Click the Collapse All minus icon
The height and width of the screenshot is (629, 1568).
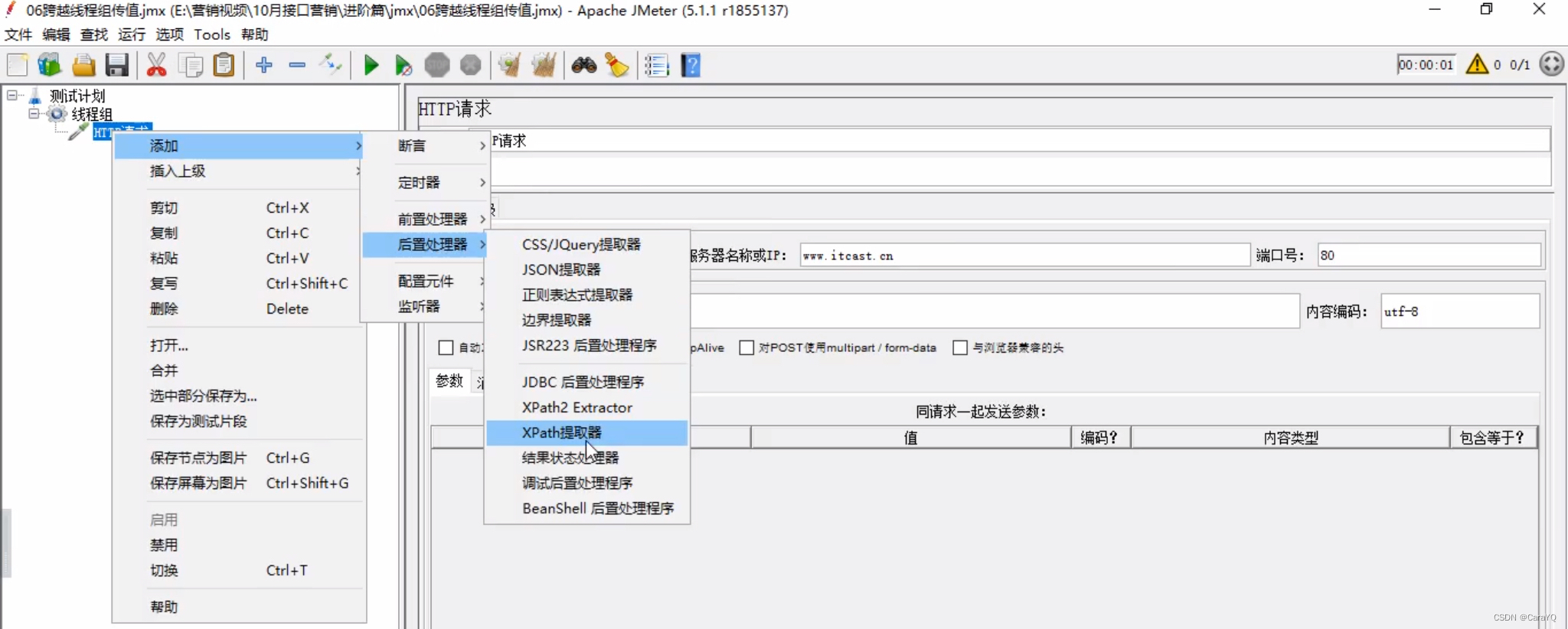coord(297,65)
